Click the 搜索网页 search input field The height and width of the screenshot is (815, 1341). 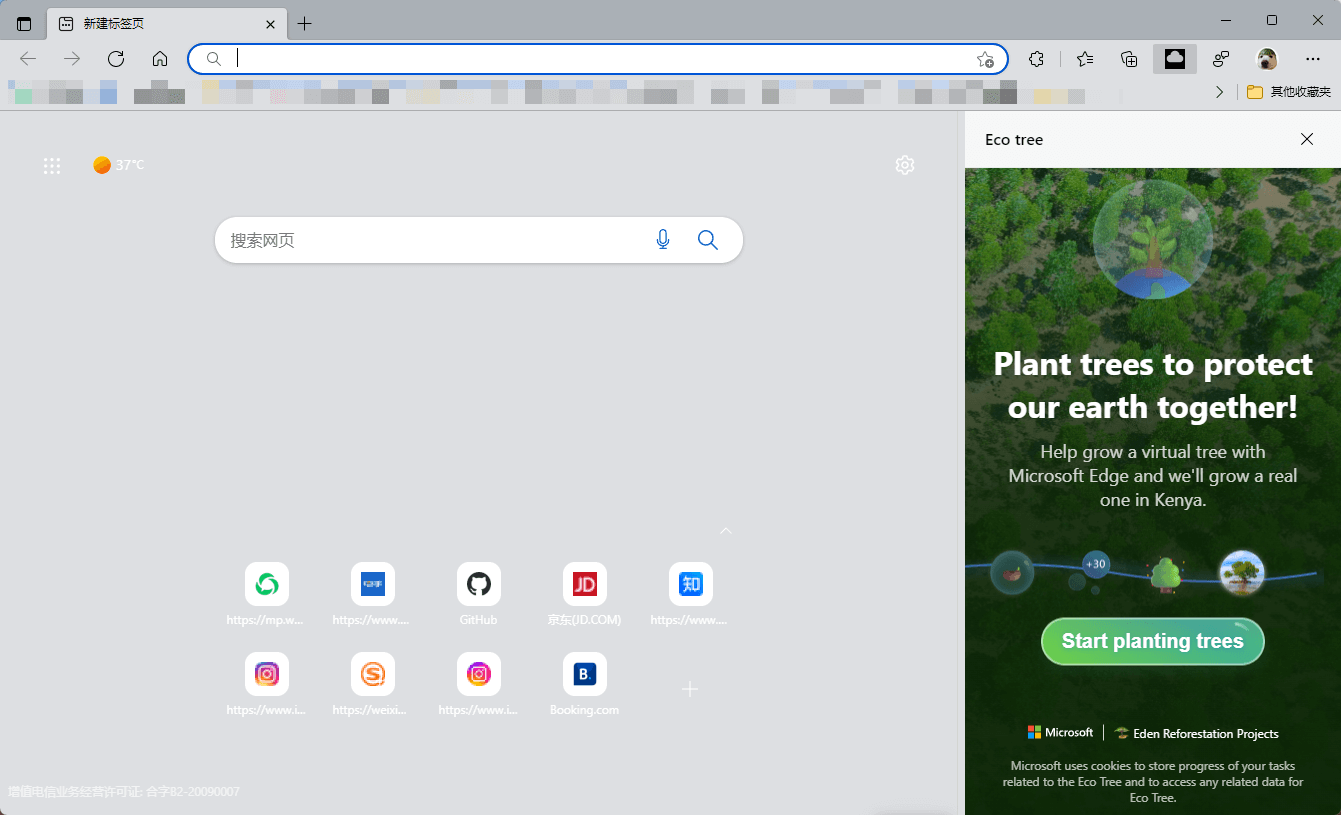[430, 240]
